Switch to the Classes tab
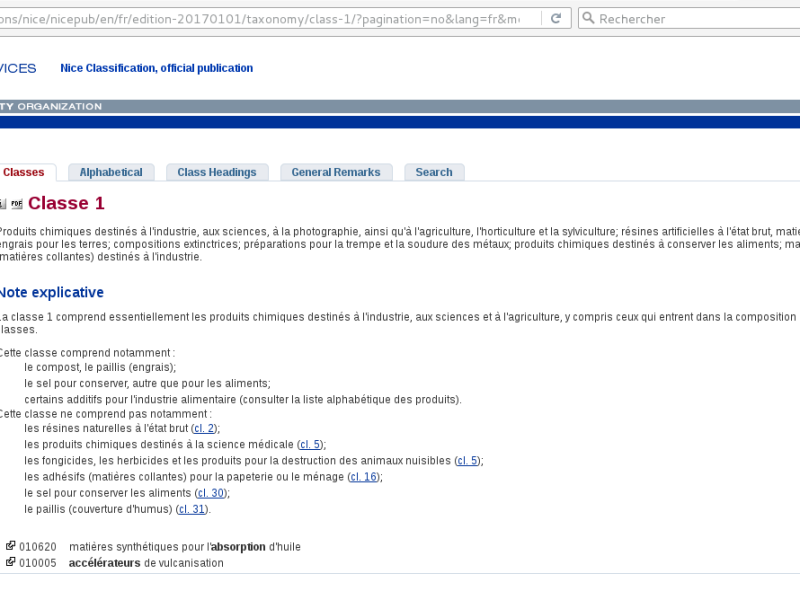The height and width of the screenshot is (600, 800). [x=23, y=172]
